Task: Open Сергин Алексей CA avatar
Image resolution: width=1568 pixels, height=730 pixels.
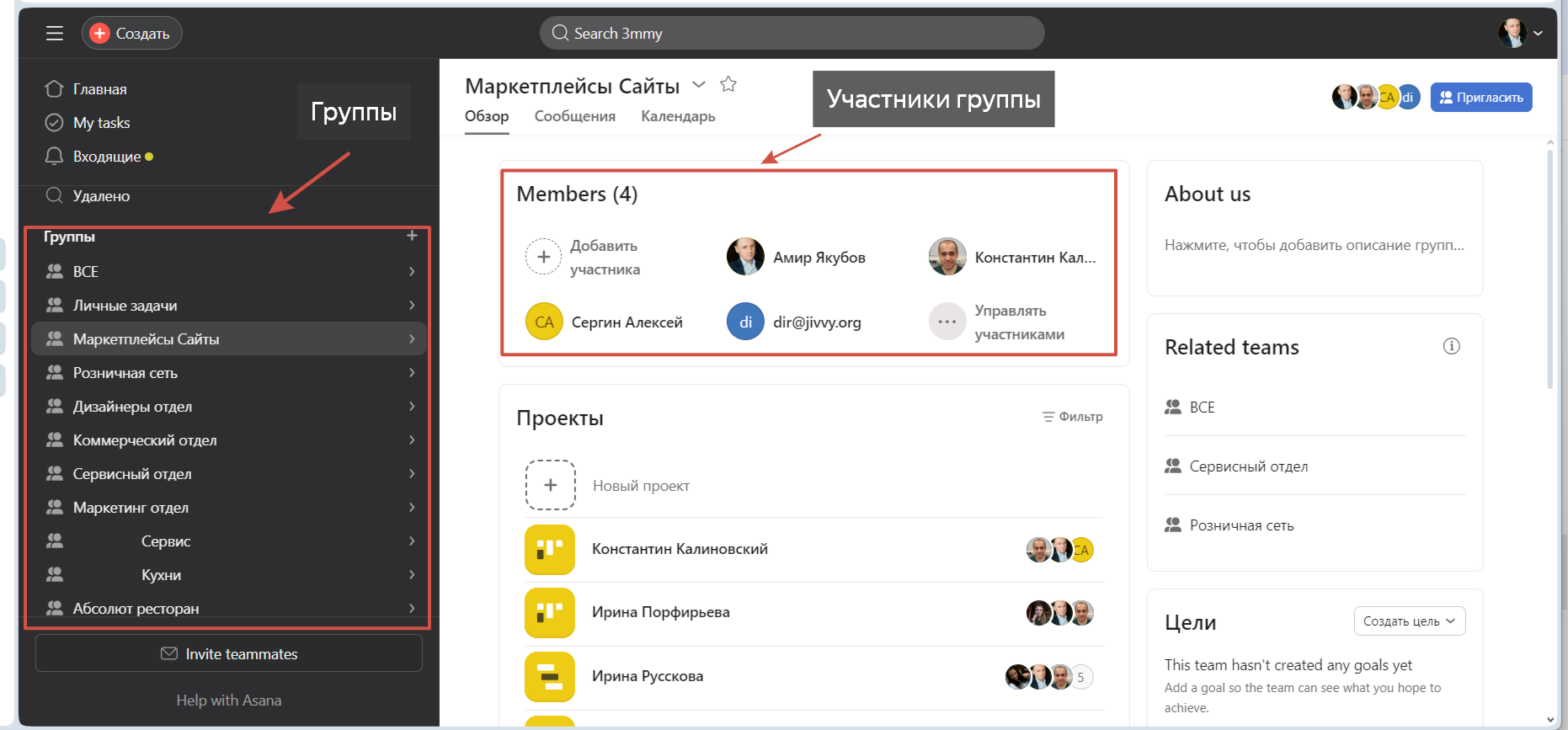Action: tap(544, 322)
